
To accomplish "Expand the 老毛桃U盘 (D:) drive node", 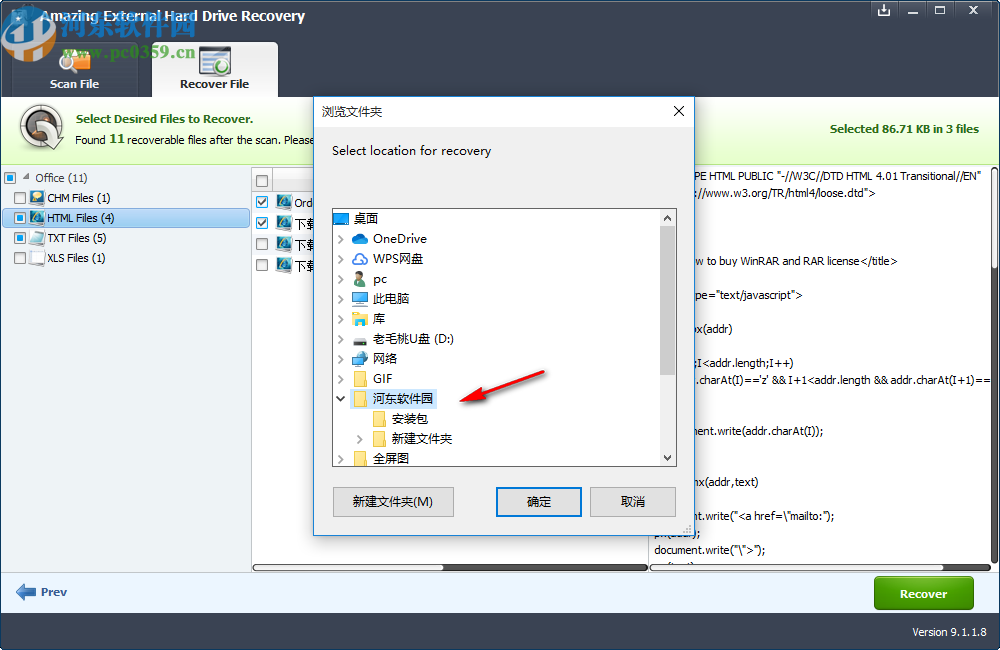I will tap(341, 339).
